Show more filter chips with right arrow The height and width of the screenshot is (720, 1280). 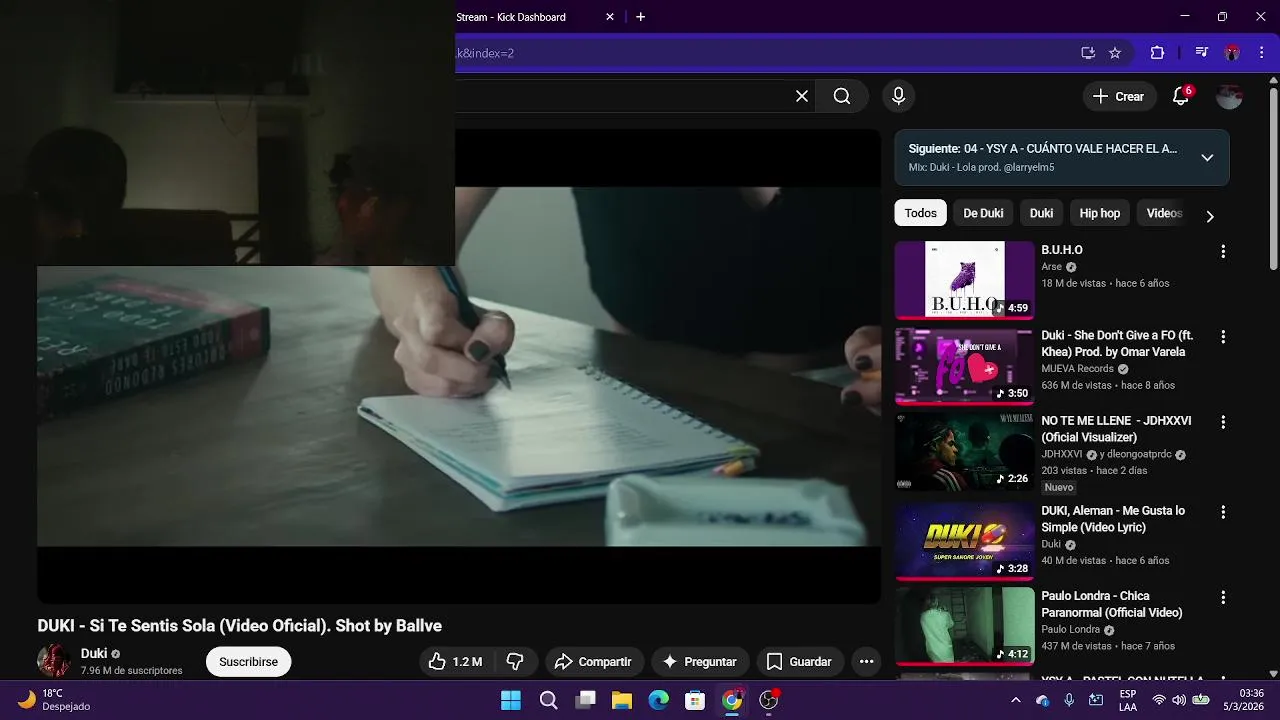1210,216
